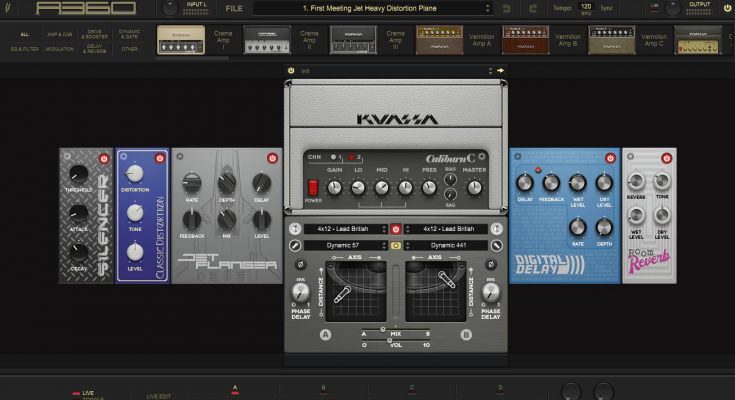735x400 pixels.
Task: Open the FILE menu
Action: point(234,9)
